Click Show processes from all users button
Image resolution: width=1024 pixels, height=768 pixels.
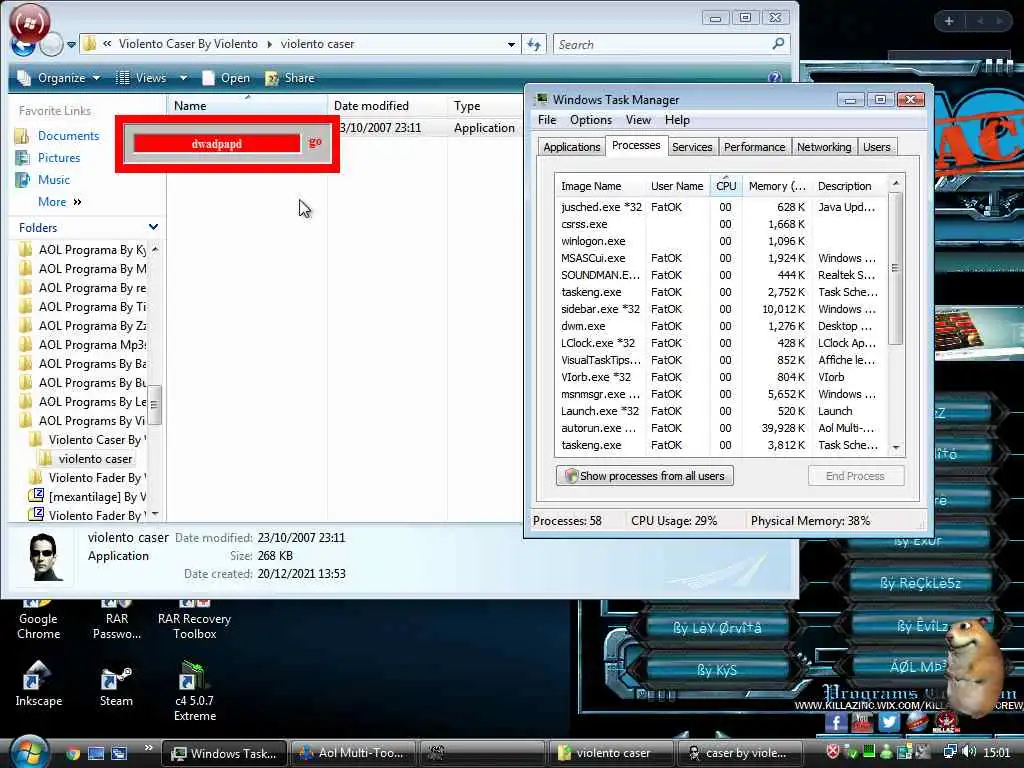click(645, 475)
